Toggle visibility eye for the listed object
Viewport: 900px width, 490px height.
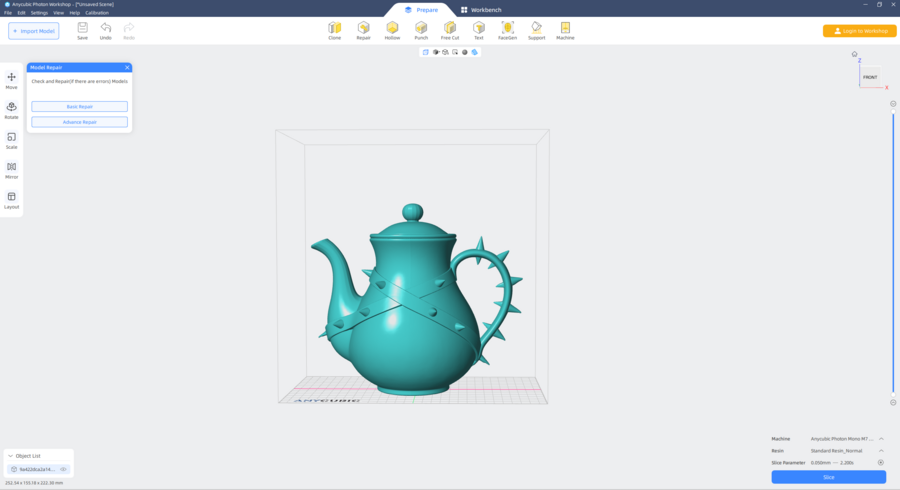pyautogui.click(x=64, y=469)
